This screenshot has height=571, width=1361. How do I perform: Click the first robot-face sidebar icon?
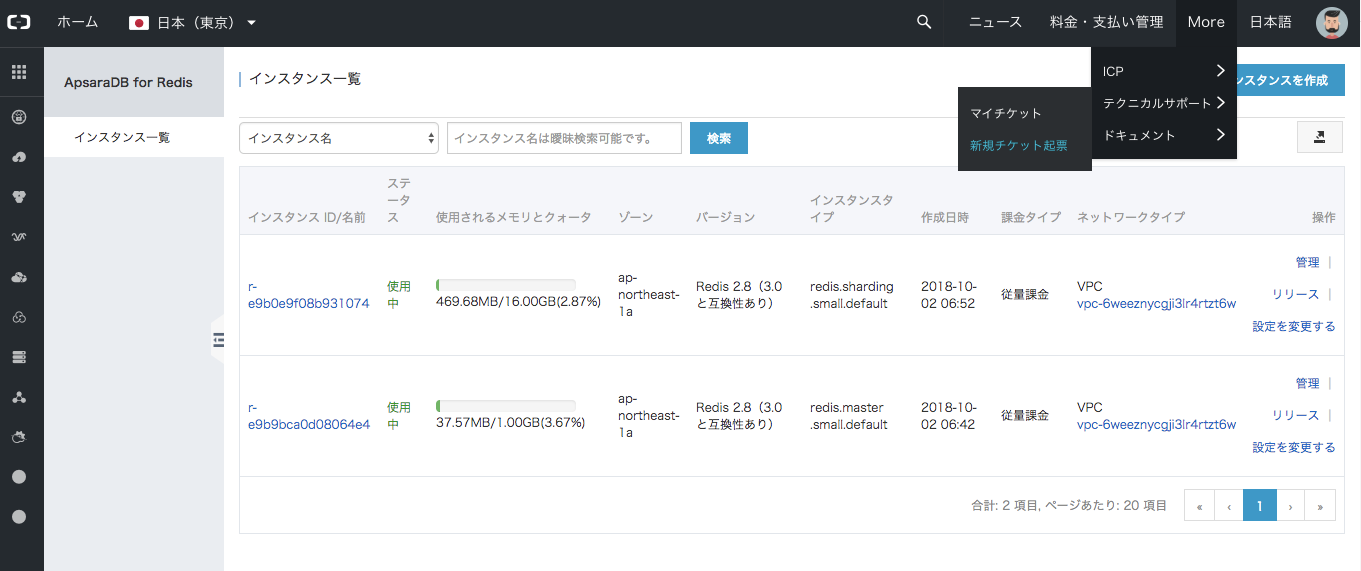pyautogui.click(x=19, y=117)
